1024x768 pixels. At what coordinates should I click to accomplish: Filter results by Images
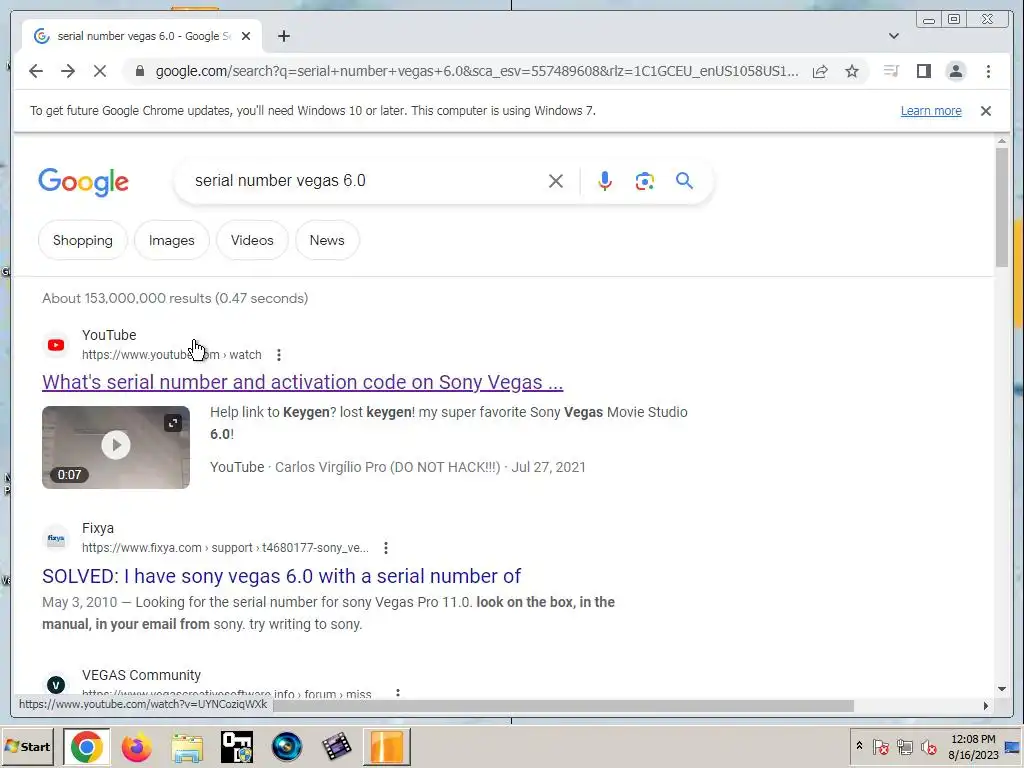tap(172, 240)
